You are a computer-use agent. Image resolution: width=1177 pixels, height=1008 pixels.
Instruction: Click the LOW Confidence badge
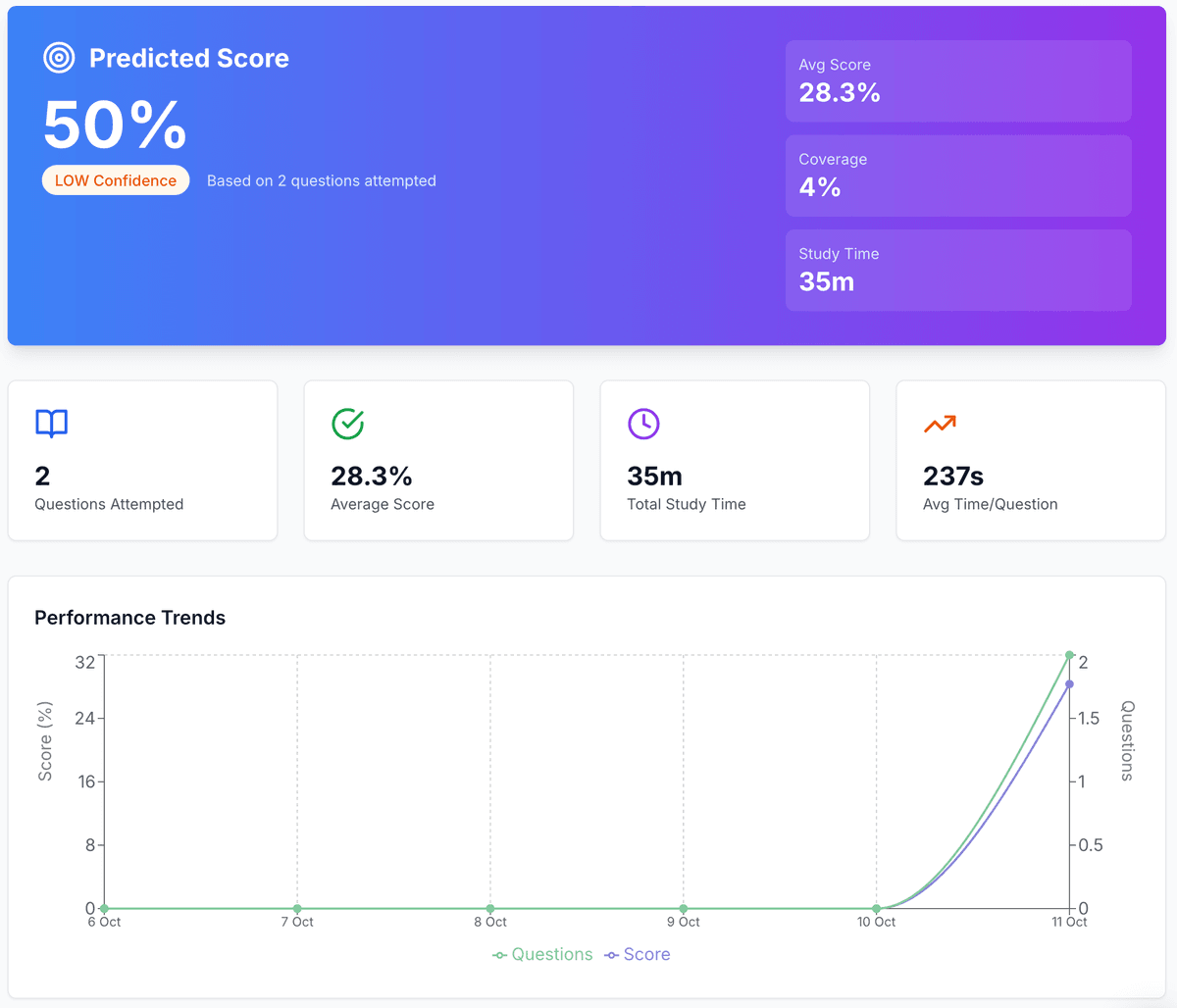click(115, 180)
